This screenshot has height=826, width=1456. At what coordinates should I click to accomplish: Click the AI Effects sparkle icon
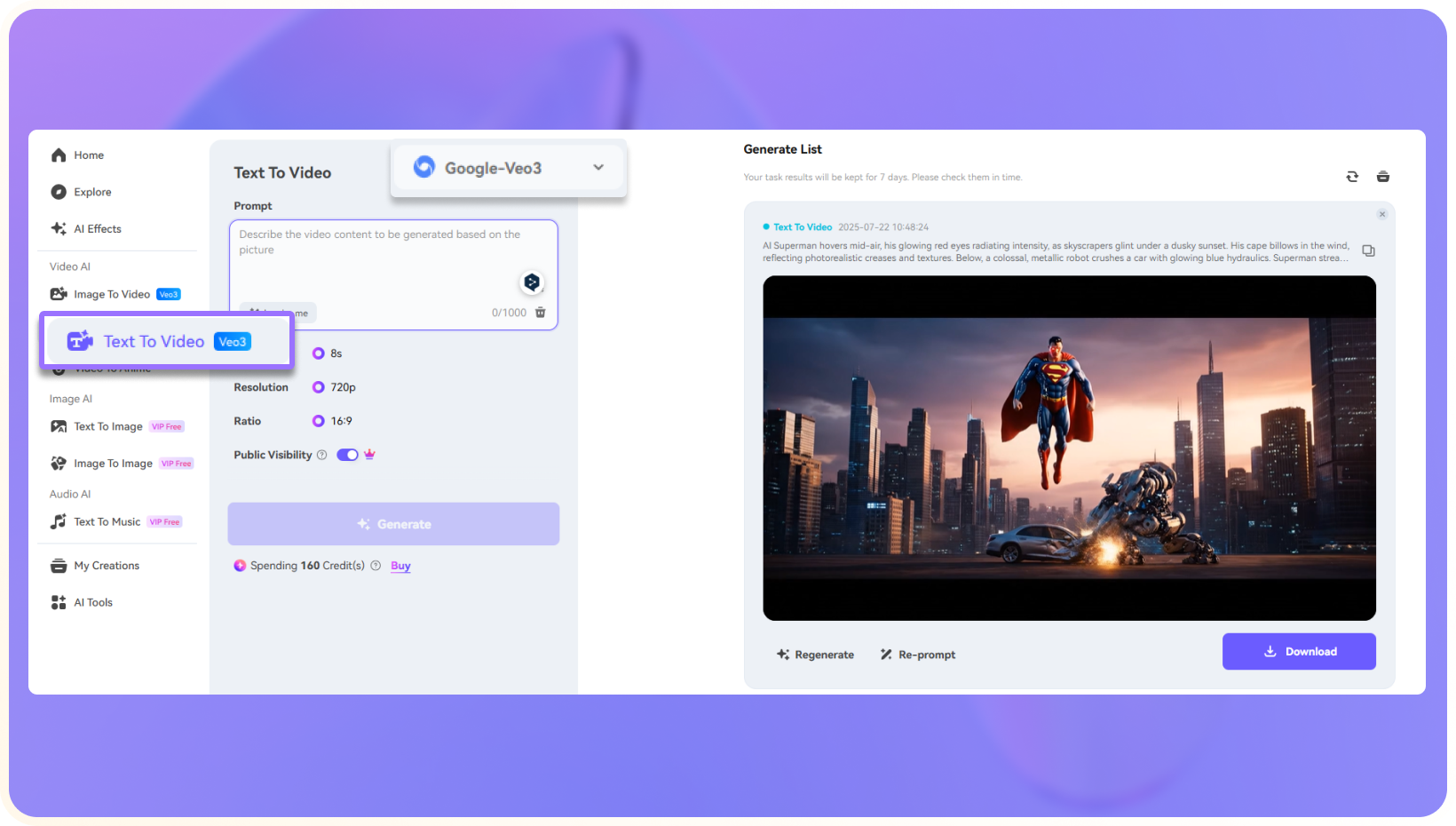tap(59, 228)
